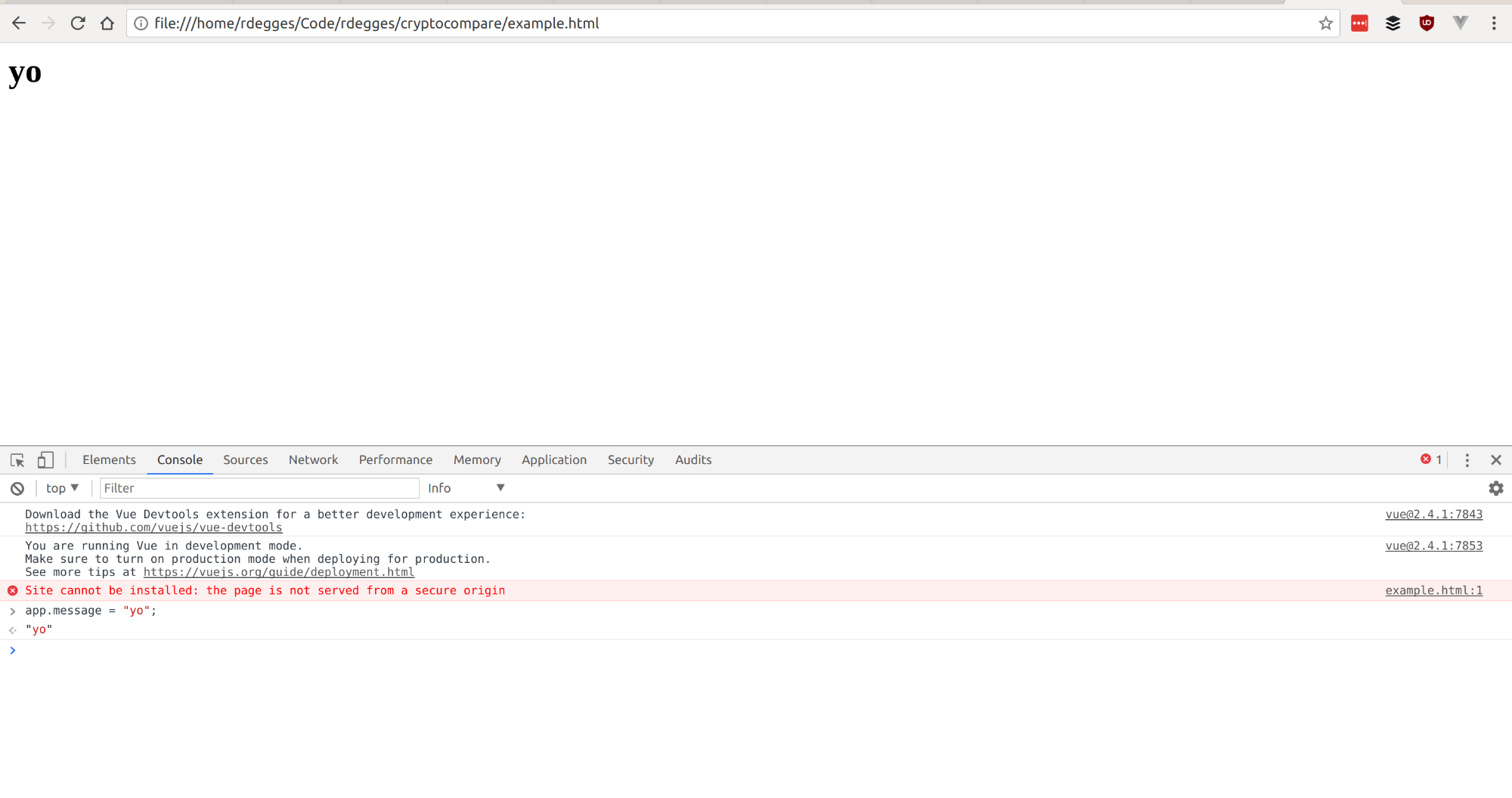Screen dimensions: 1512x798
Task: Activate the inspect element picker
Action: coord(17,460)
